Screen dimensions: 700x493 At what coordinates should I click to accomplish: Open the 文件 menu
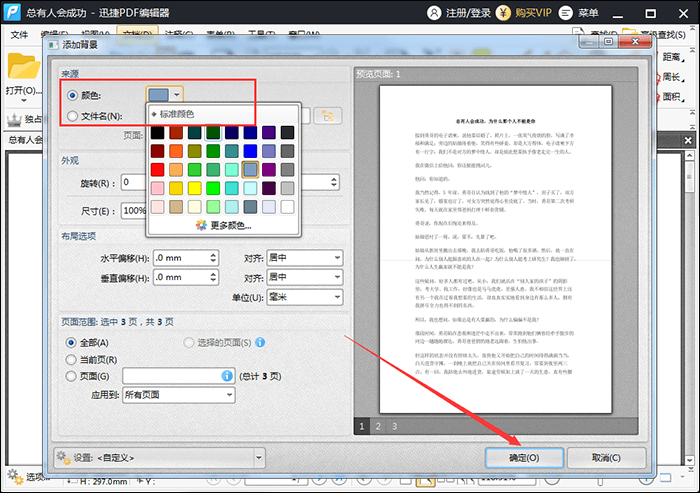19,35
